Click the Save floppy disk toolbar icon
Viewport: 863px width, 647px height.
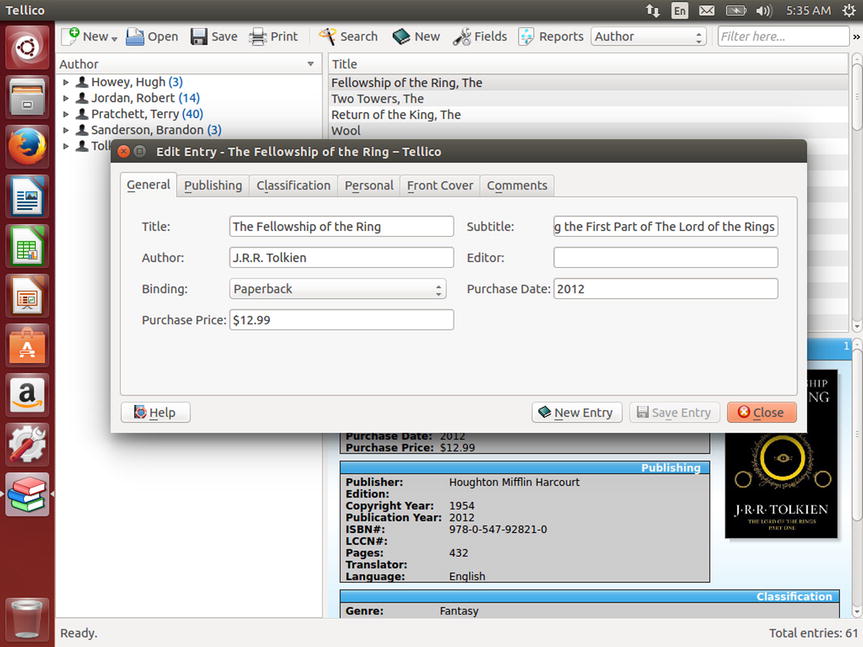pos(199,36)
